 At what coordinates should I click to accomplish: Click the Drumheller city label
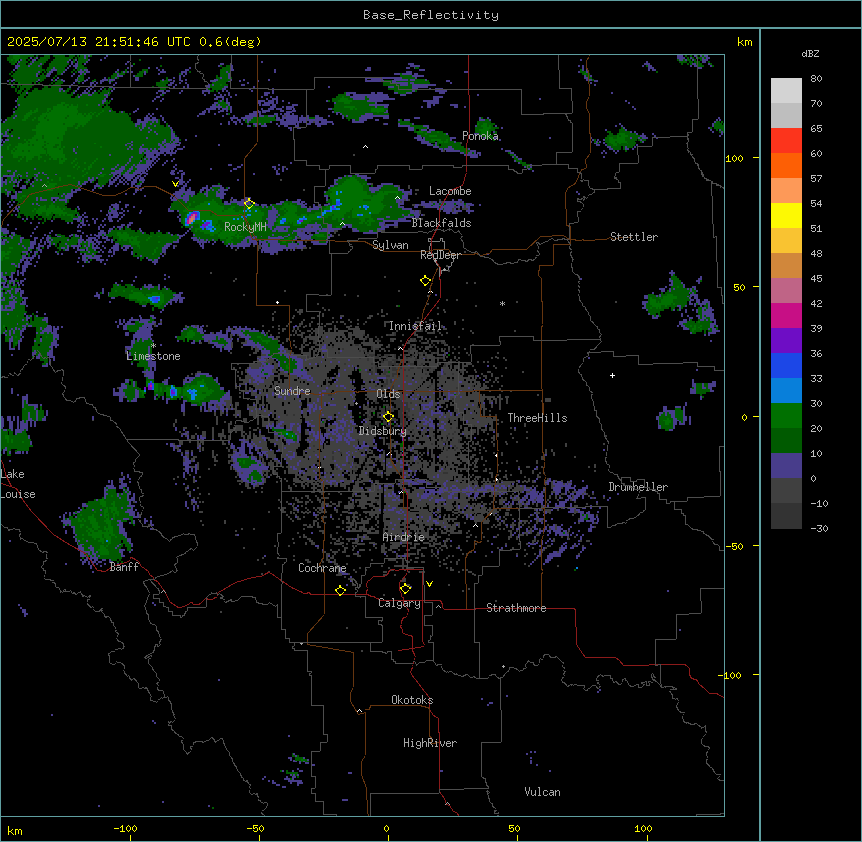(638, 487)
